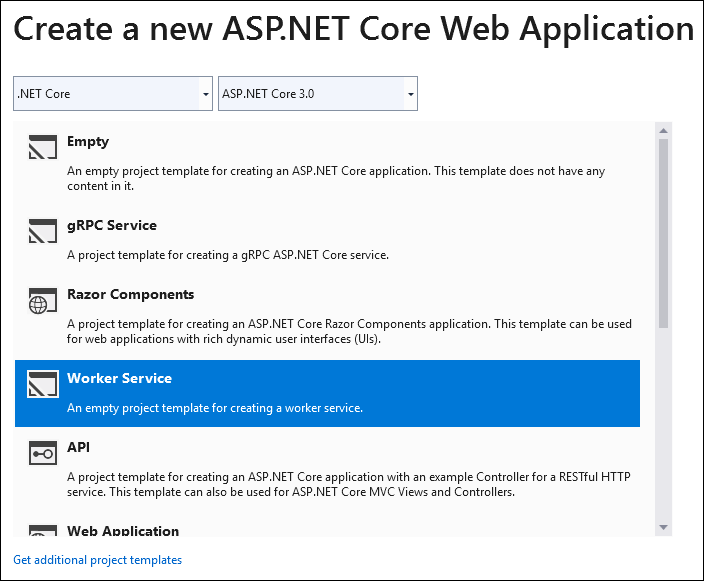The image size is (704, 581).
Task: Click the scrollbar down arrow
Action: 664,527
